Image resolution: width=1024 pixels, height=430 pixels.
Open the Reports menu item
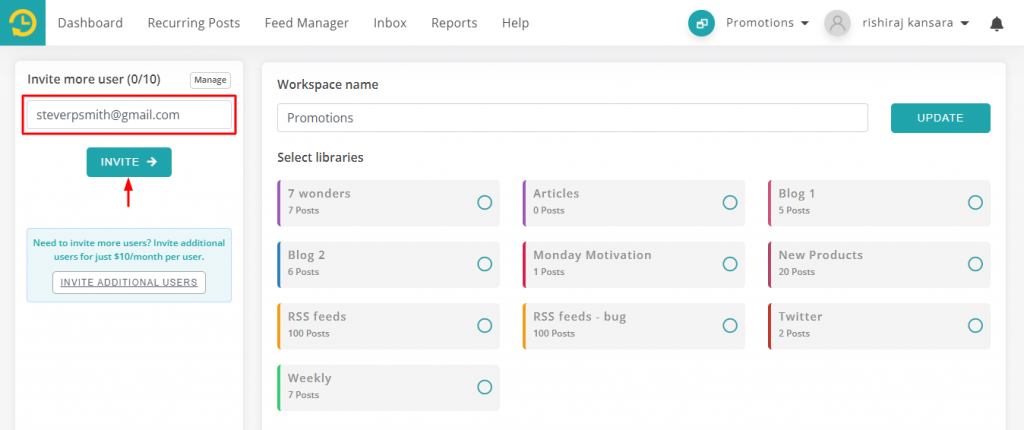(454, 23)
